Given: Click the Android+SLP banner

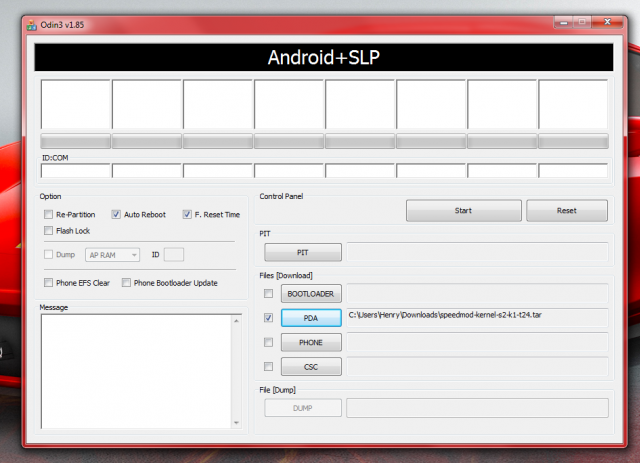Looking at the screenshot, I should click(324, 57).
